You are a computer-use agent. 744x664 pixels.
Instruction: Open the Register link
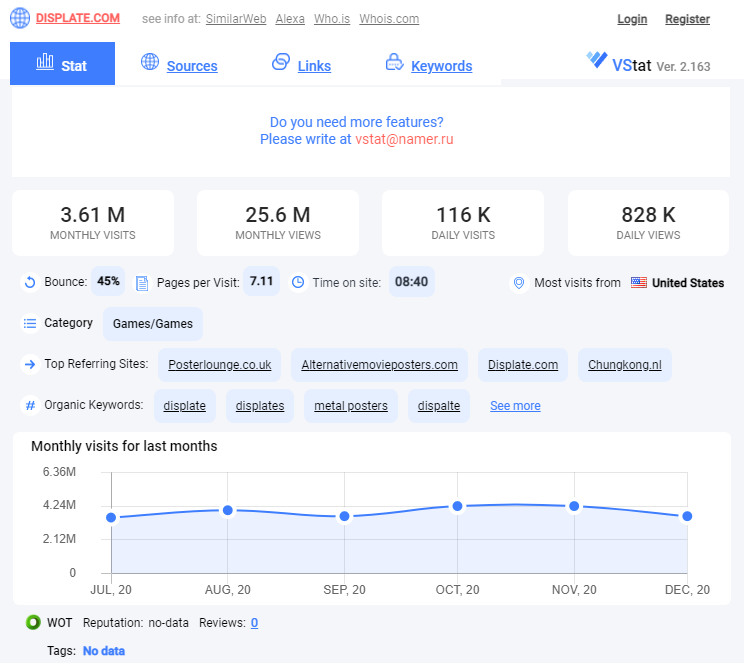(x=687, y=19)
